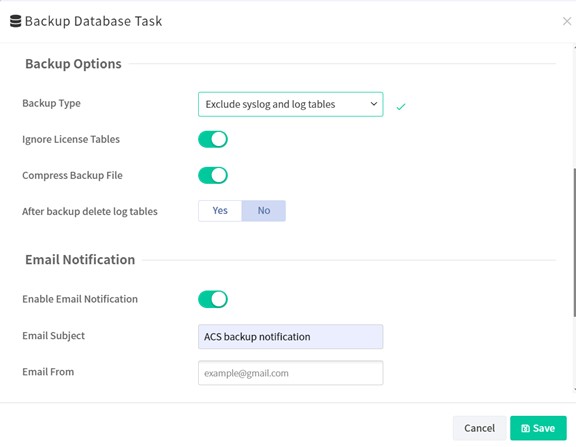Focus the Email From input field
Viewport: 576px width, 447px height.
point(291,373)
